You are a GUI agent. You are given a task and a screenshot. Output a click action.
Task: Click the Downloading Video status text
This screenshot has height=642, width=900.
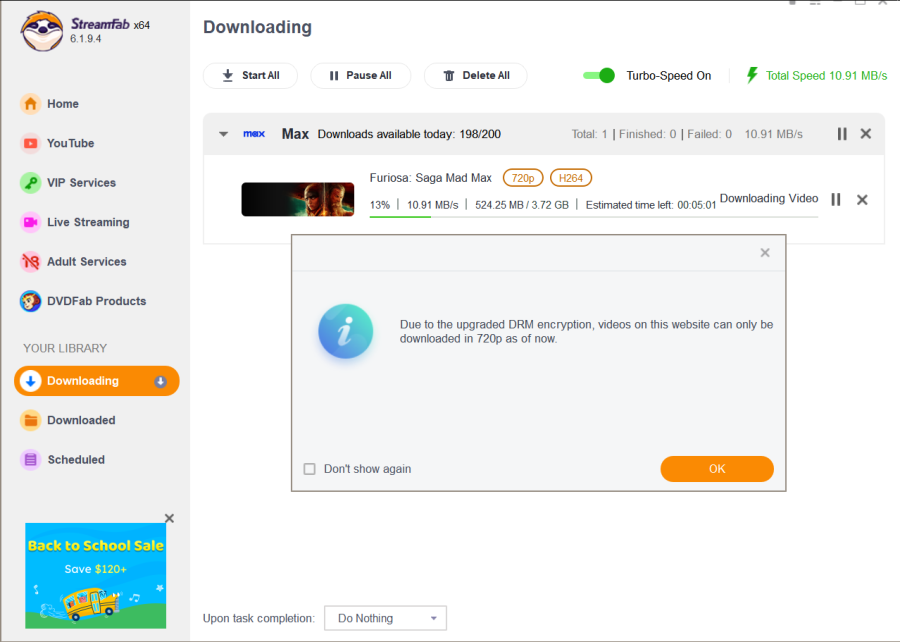click(769, 199)
